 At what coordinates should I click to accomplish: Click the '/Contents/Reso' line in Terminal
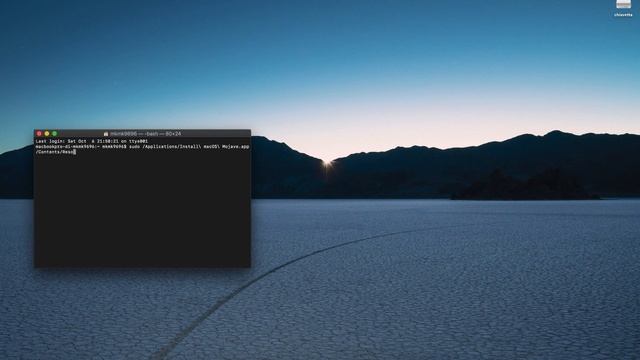(54, 152)
